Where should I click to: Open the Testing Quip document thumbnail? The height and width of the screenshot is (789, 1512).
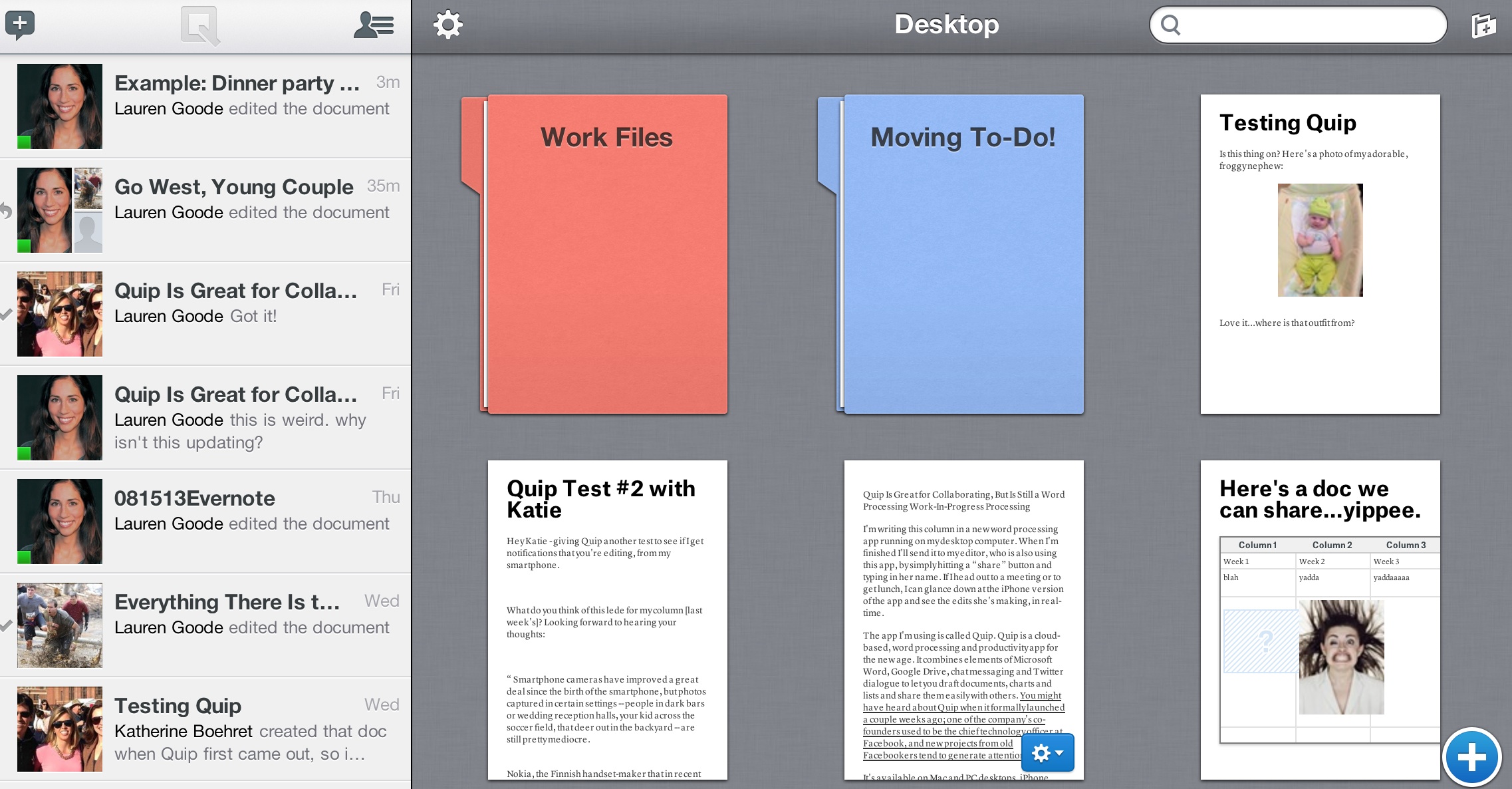(x=1320, y=253)
